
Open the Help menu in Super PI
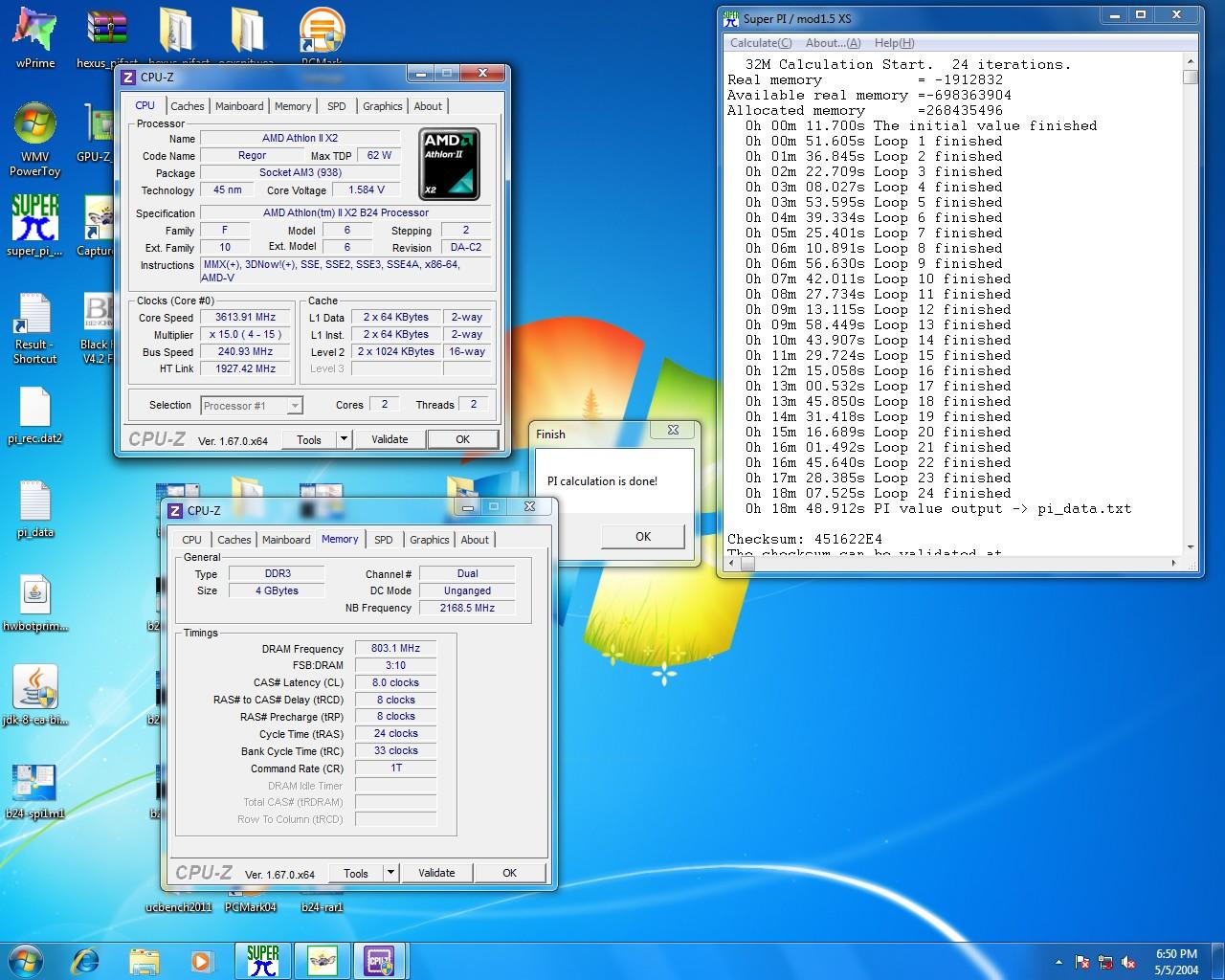pyautogui.click(x=895, y=43)
